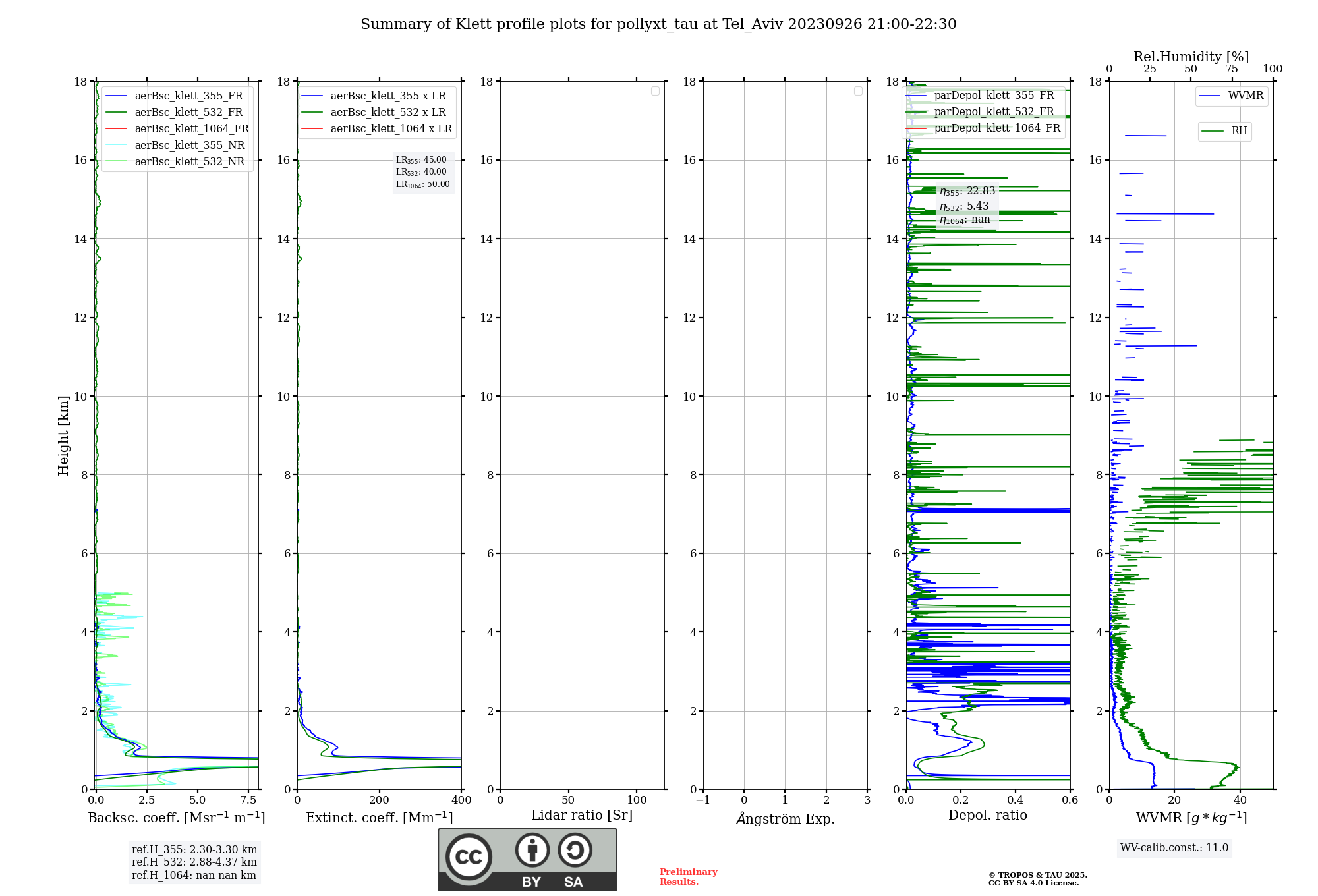The height and width of the screenshot is (896, 1318).
Task: Click the plot summary title text
Action: click(x=658, y=24)
